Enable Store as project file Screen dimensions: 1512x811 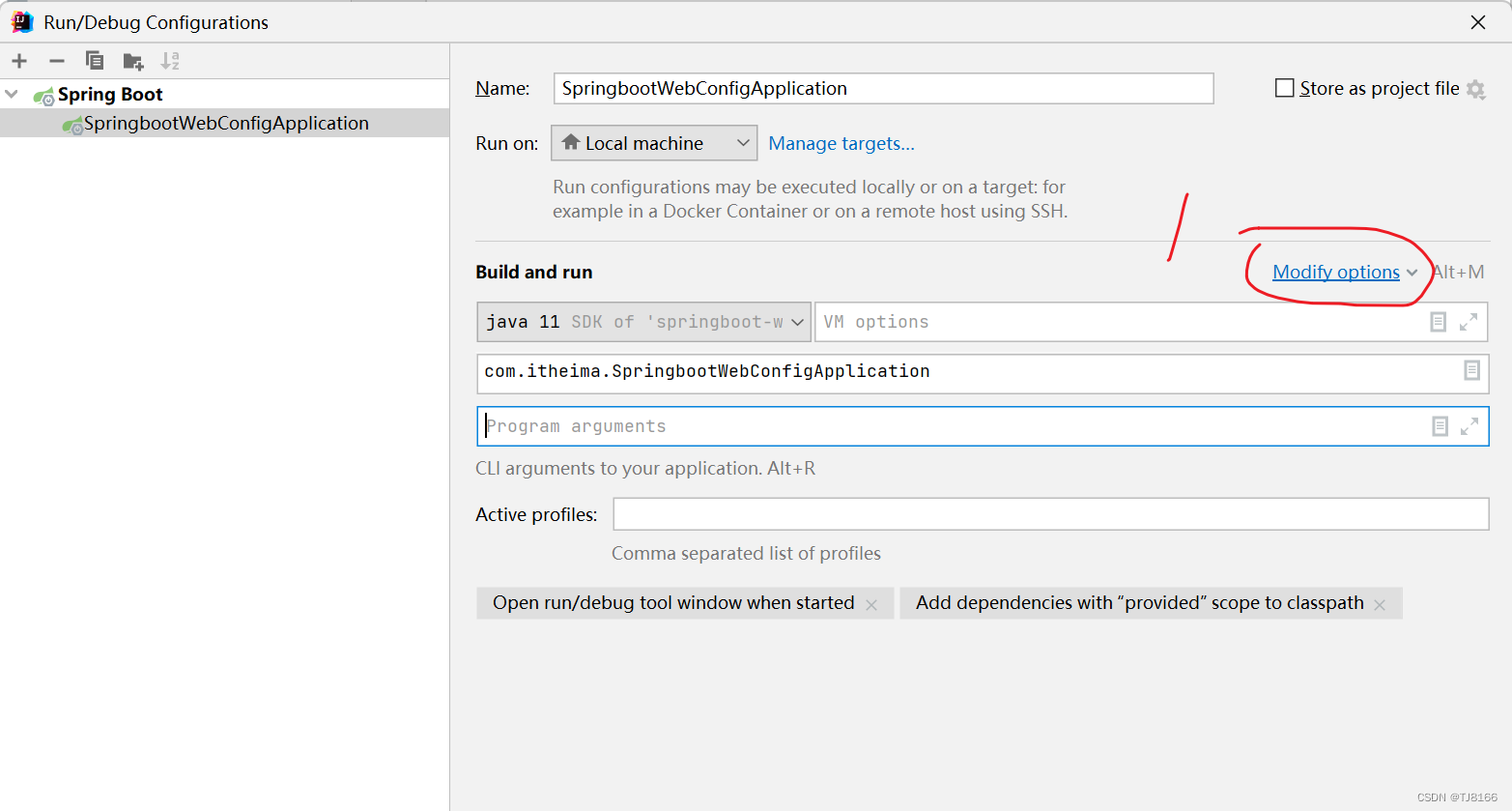(x=1285, y=87)
